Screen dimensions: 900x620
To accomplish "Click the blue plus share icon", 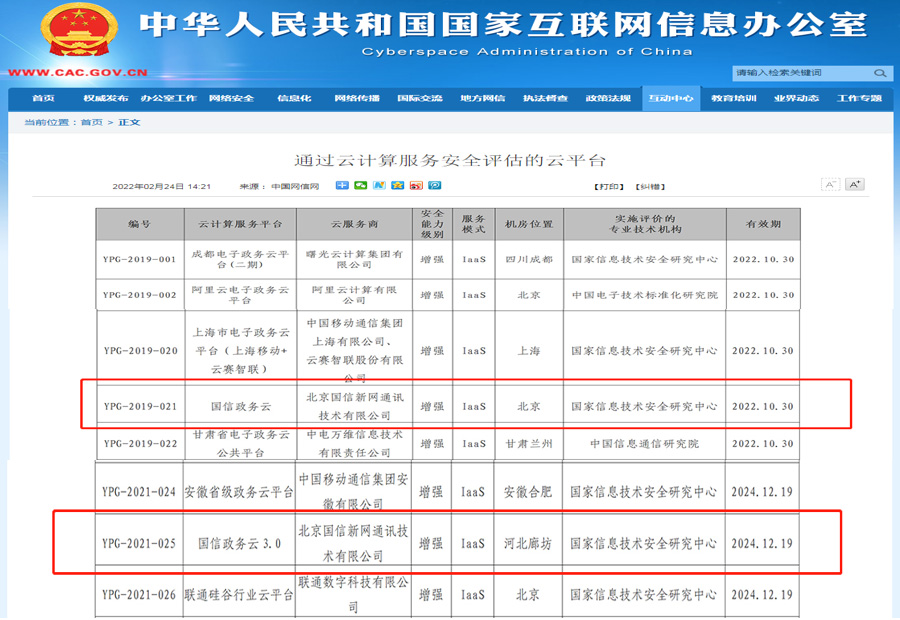I will [342, 186].
